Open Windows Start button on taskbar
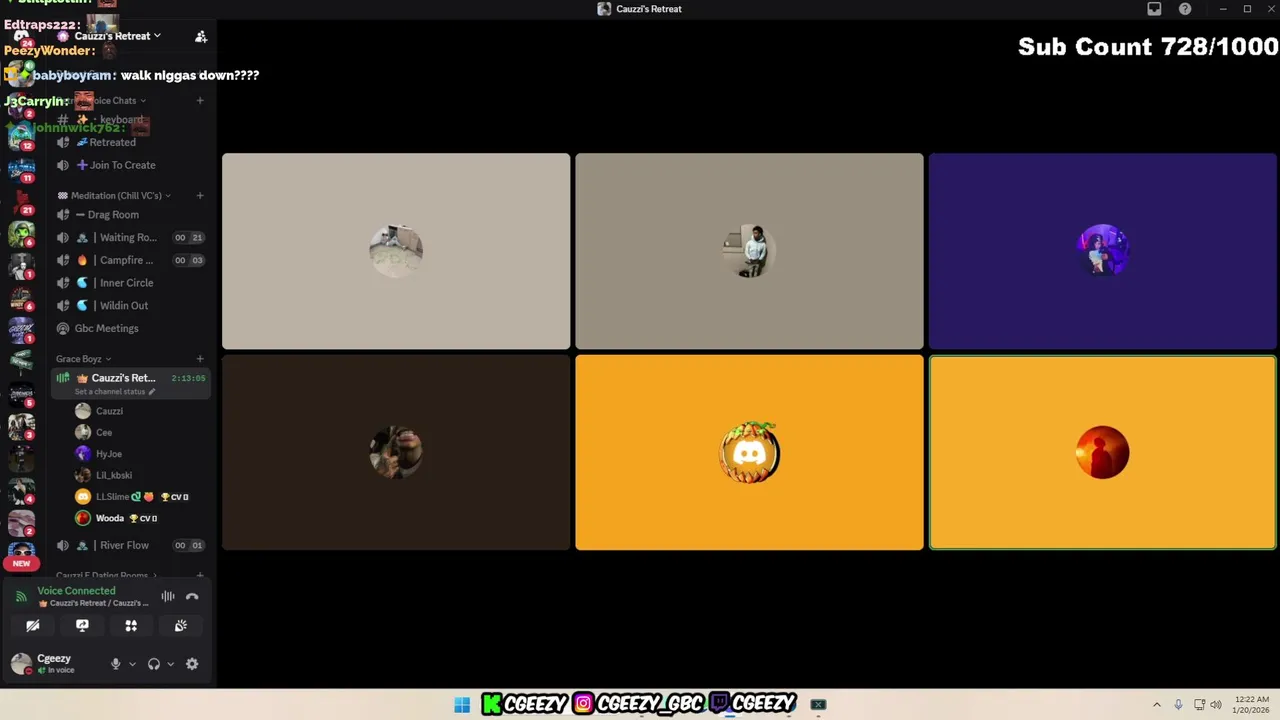1280x720 pixels. (x=462, y=704)
